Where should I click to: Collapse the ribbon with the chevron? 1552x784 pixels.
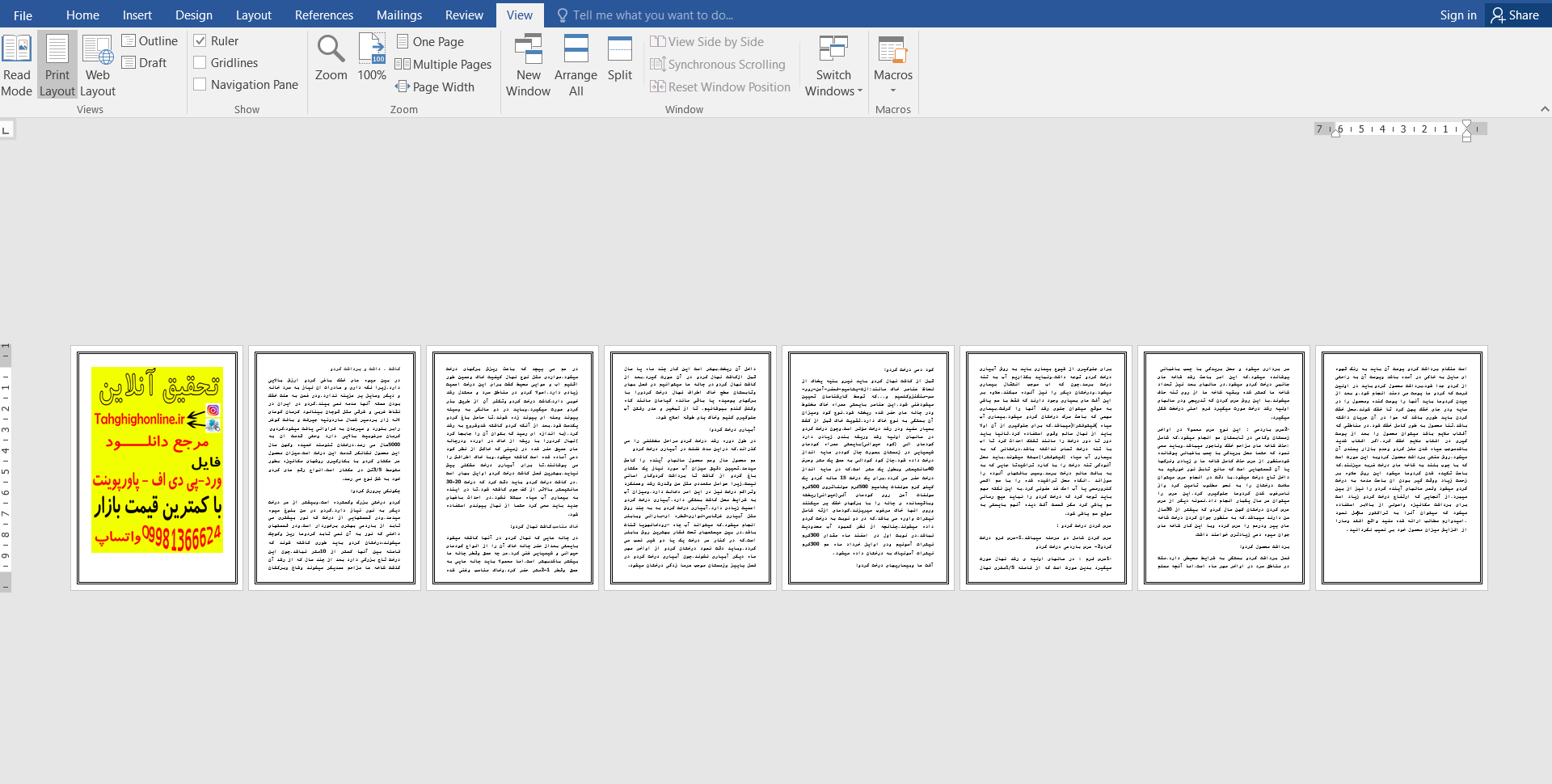[x=1544, y=109]
